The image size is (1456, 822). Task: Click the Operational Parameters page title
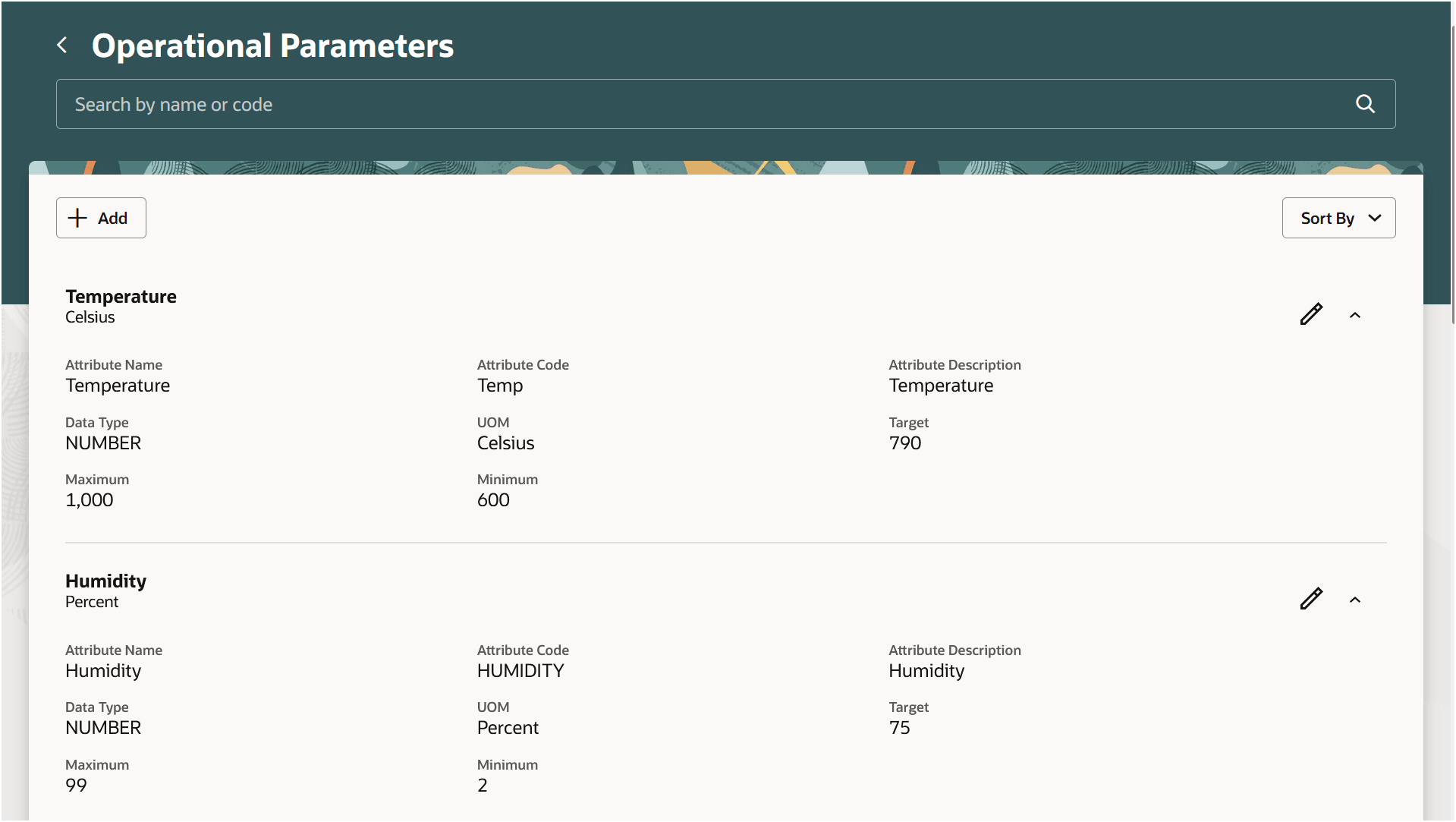point(272,46)
